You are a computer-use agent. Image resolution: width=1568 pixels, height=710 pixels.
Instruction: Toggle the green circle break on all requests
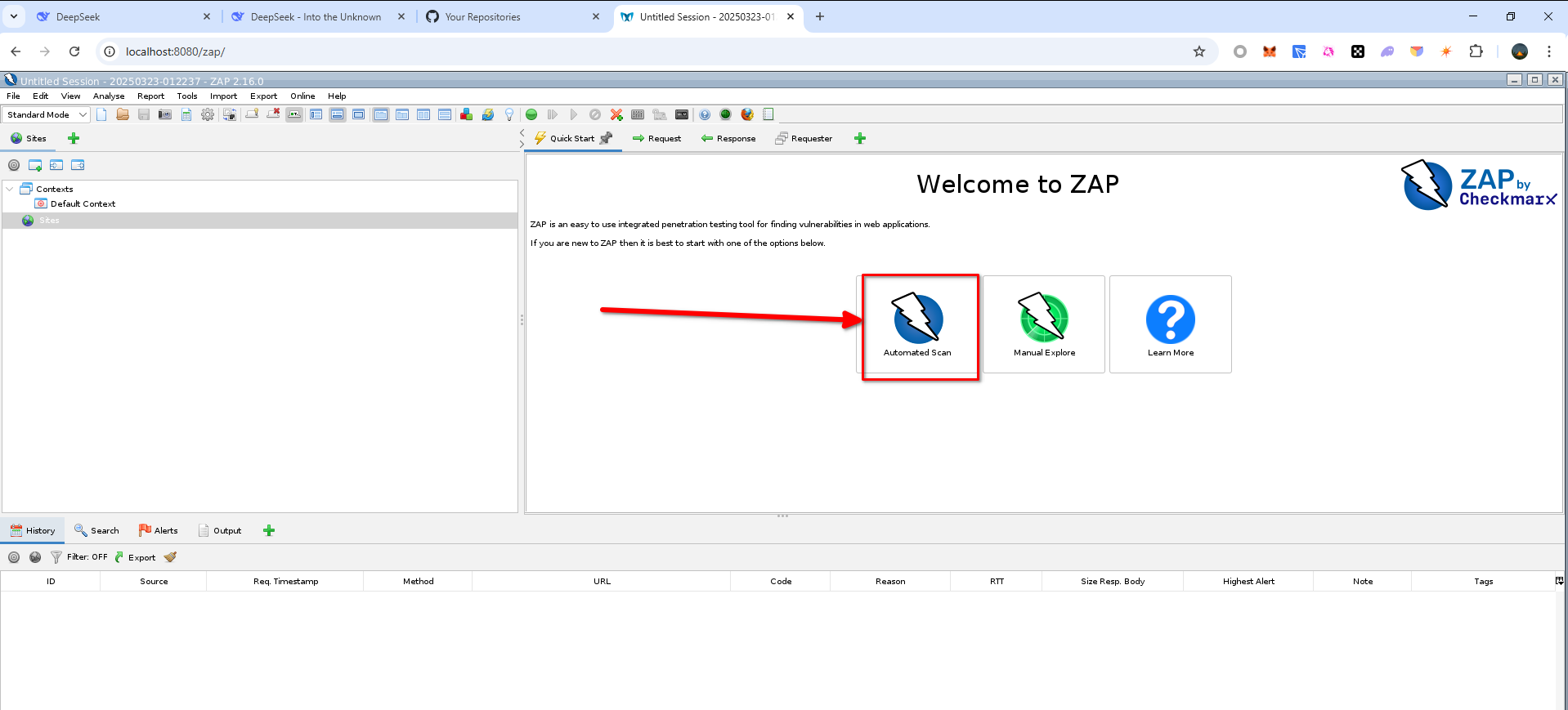click(x=531, y=115)
